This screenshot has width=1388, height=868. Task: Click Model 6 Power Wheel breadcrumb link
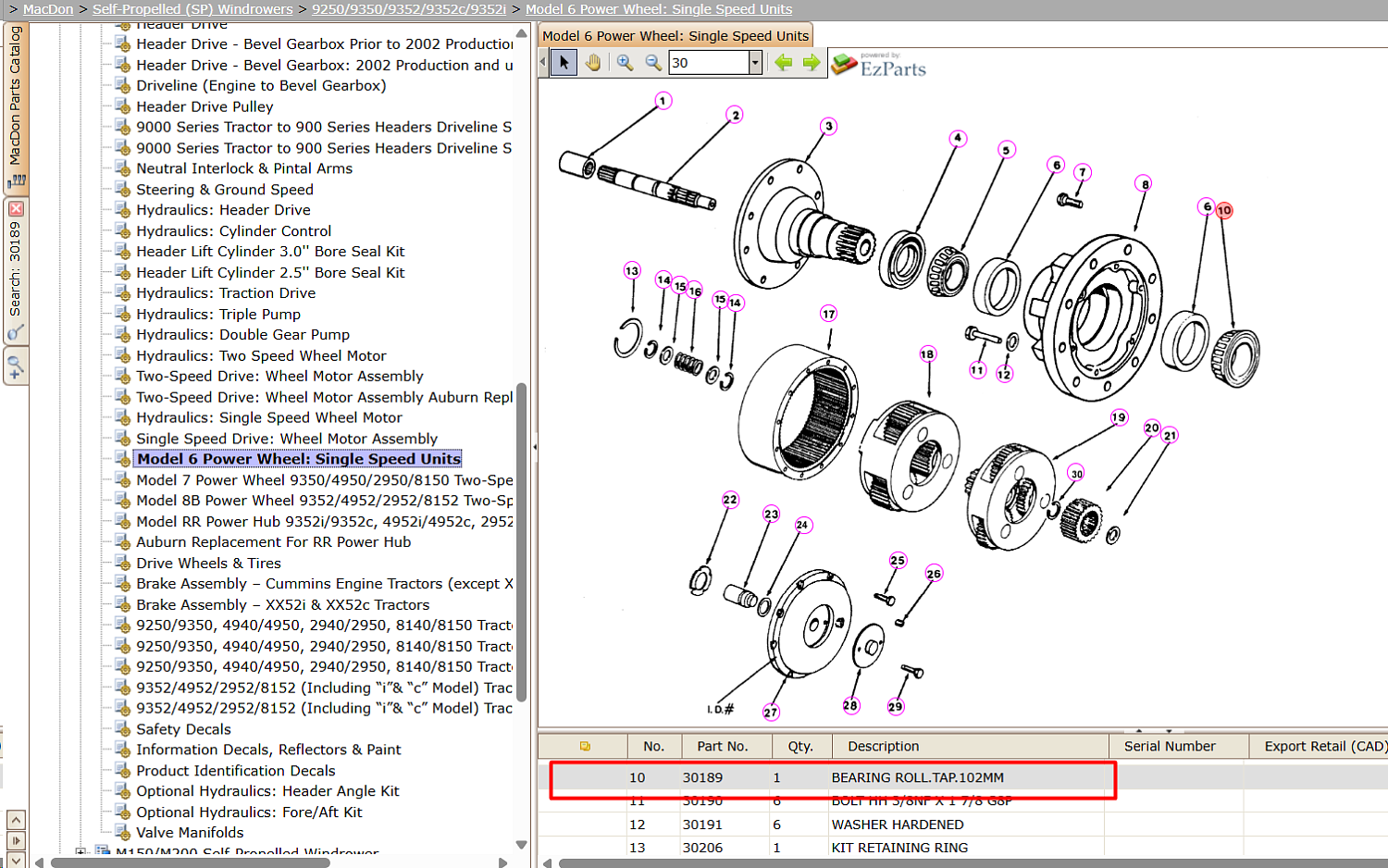[x=659, y=9]
